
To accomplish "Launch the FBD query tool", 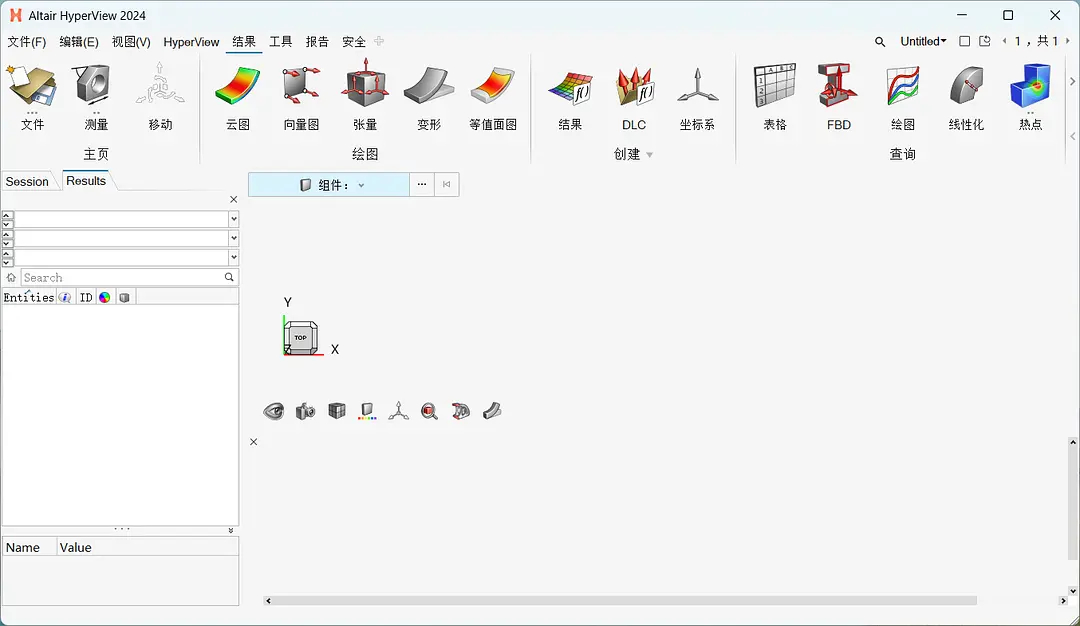I will 838,96.
